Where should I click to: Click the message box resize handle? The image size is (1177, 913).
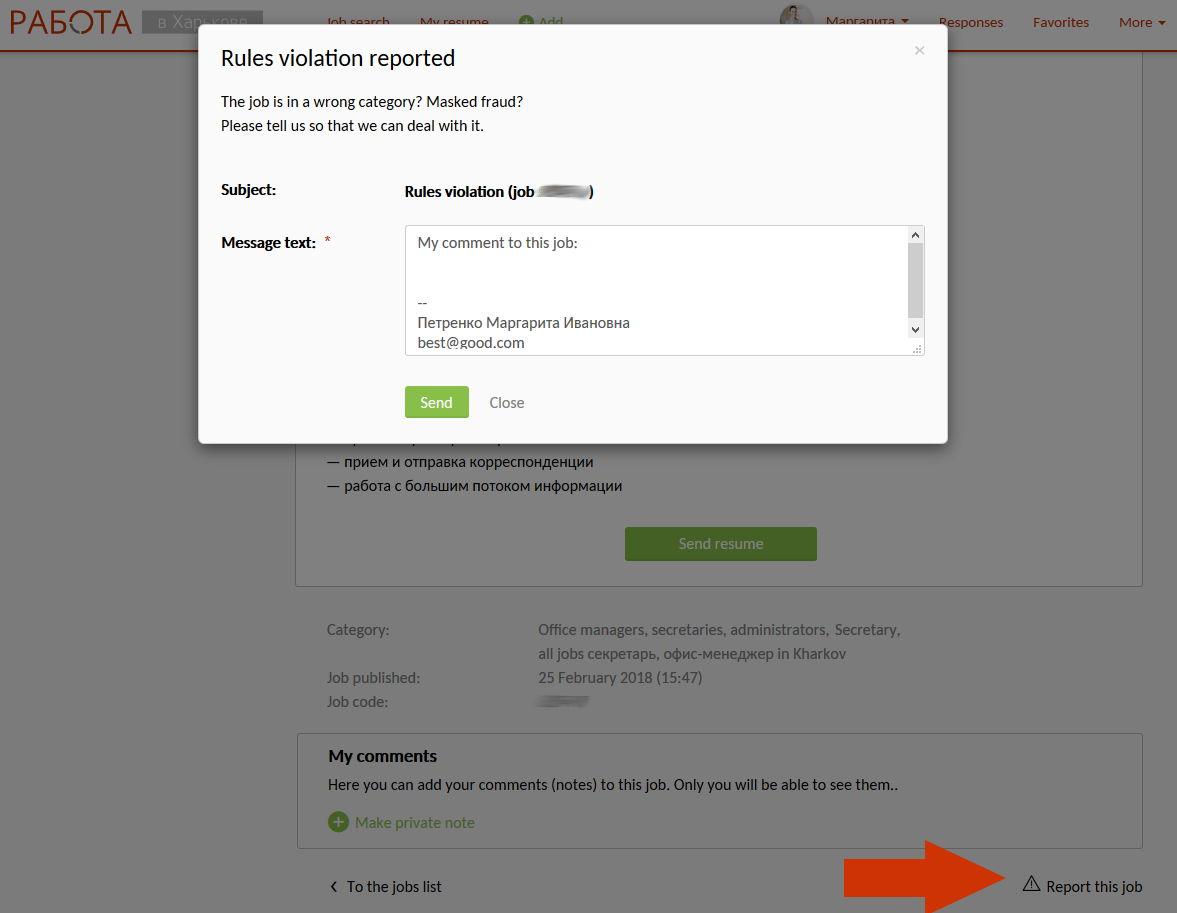coord(917,348)
